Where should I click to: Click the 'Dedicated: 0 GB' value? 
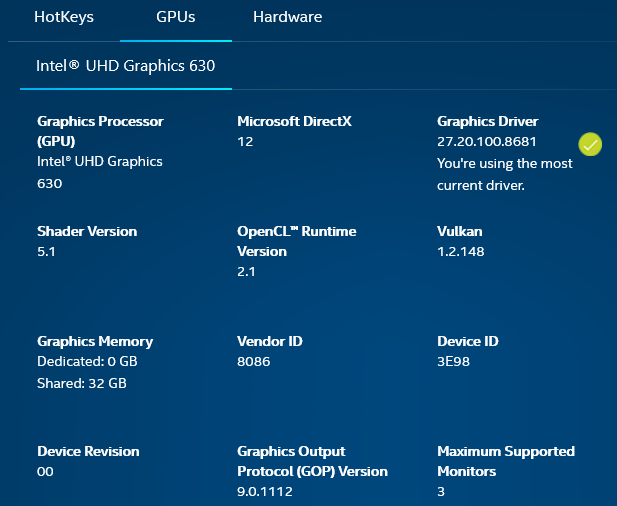87,362
